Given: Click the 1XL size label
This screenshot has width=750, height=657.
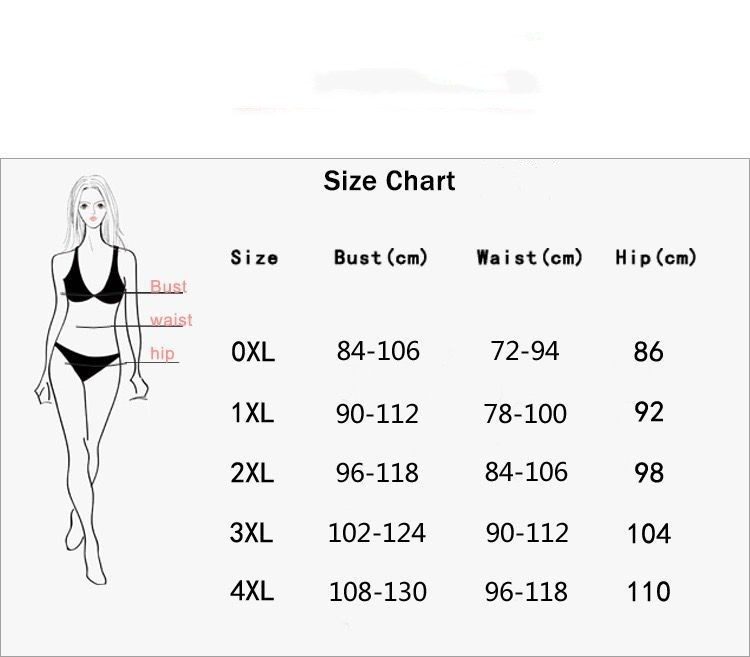Looking at the screenshot, I should [x=252, y=413].
